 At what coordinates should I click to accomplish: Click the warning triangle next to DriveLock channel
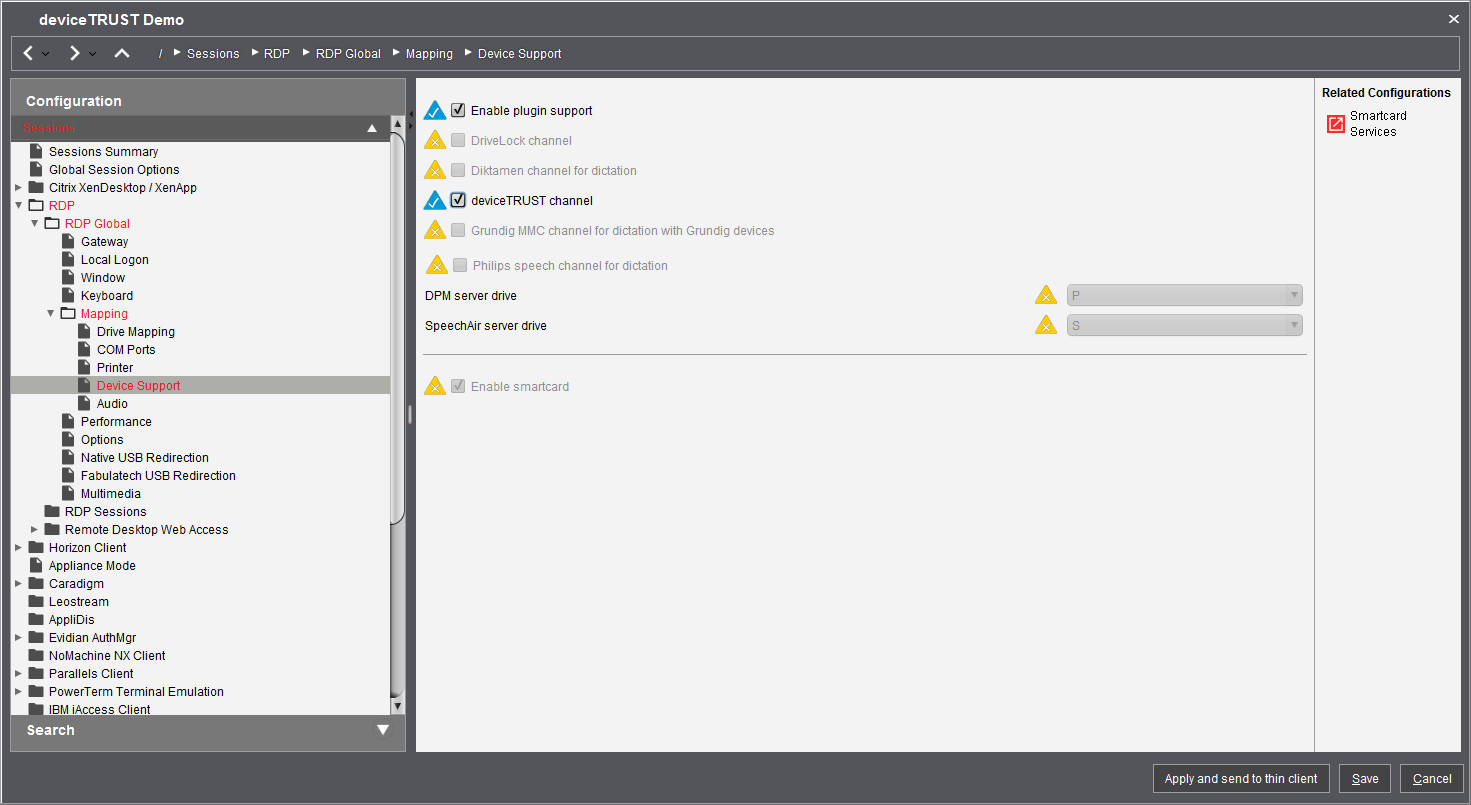[434, 140]
